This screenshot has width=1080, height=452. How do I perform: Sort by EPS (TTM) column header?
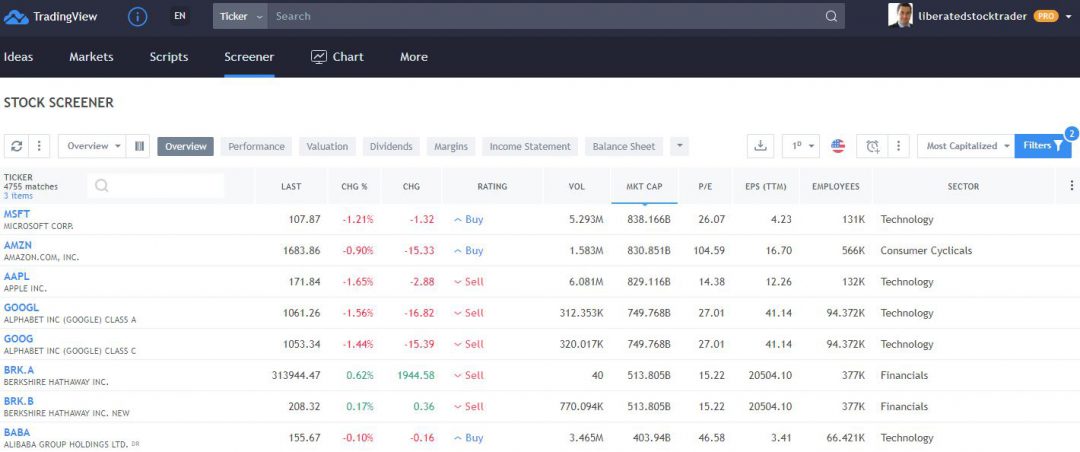pos(765,186)
